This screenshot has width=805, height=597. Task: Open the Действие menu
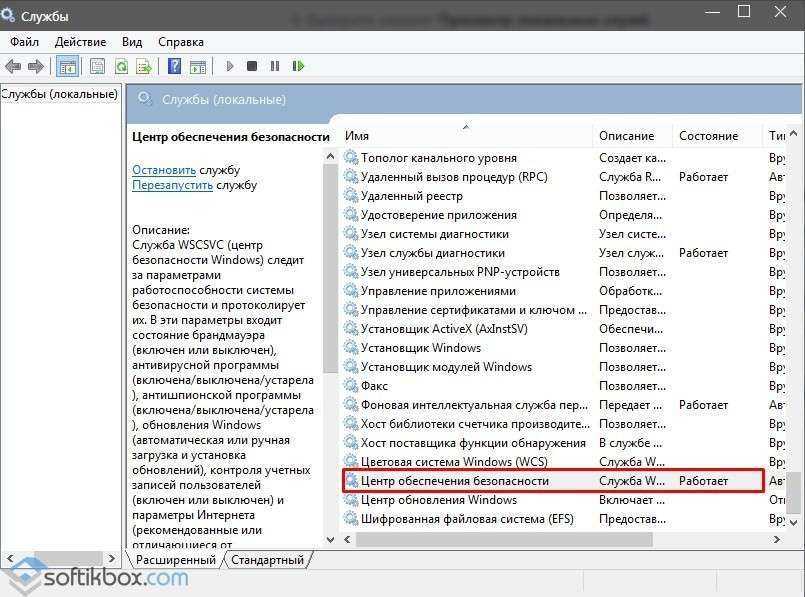click(x=80, y=41)
